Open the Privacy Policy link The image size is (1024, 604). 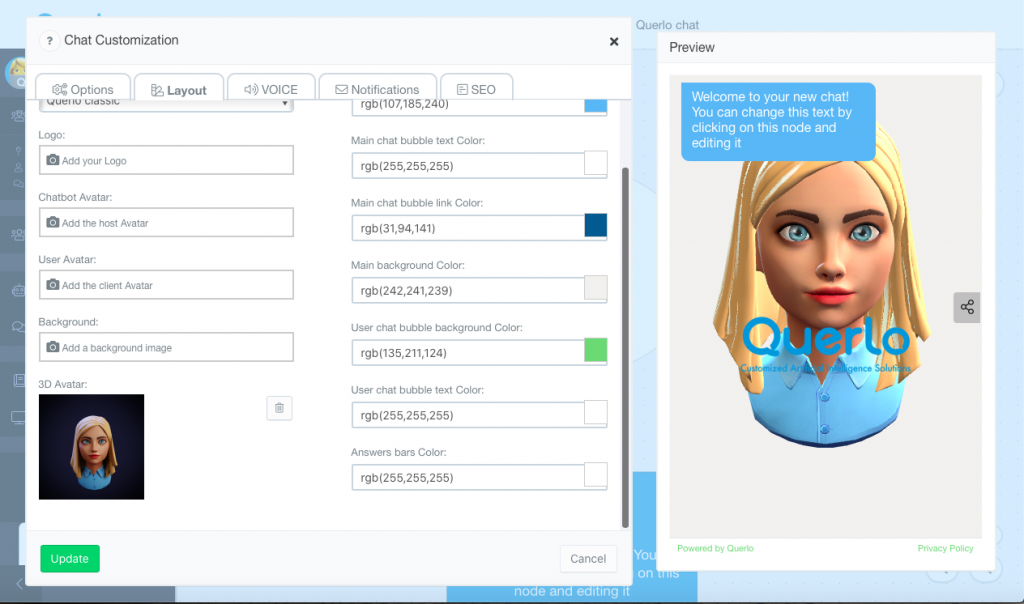(x=945, y=548)
